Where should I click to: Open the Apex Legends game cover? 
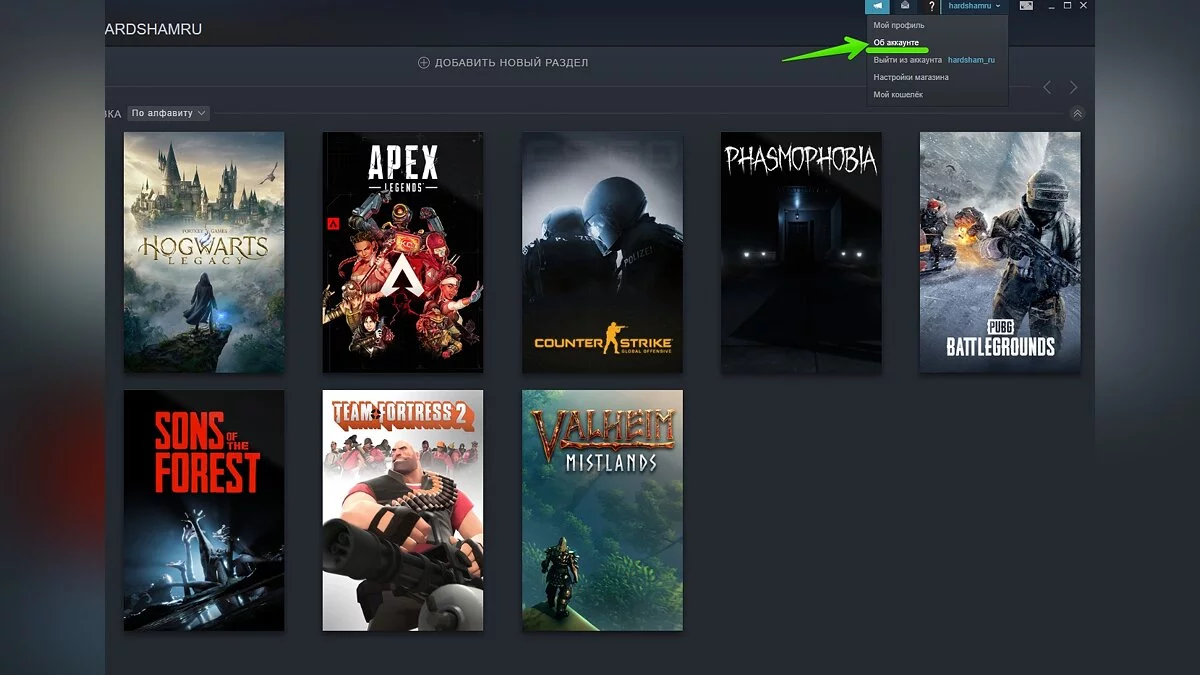pyautogui.click(x=403, y=253)
